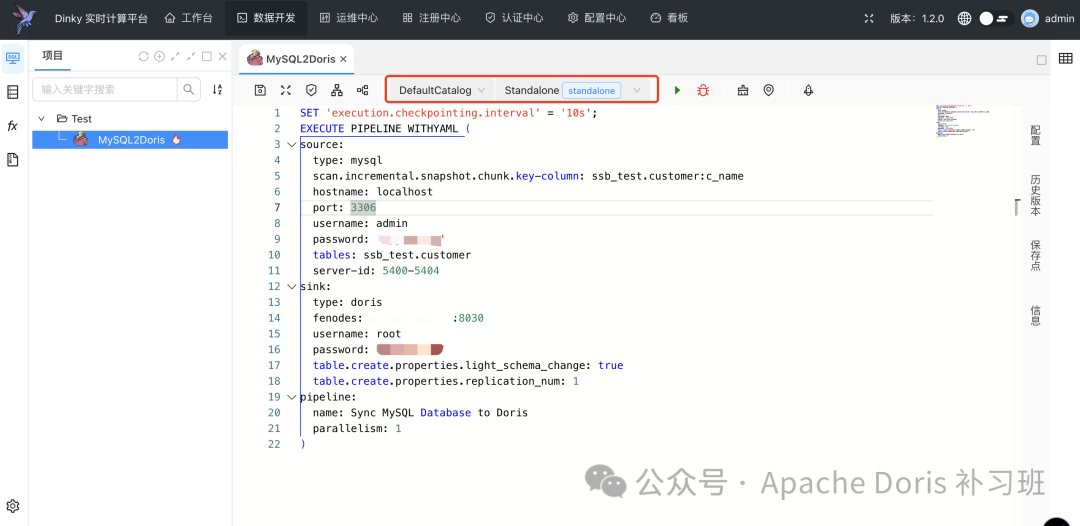
Task: Select the SQL project sidebar icon
Action: click(12, 58)
